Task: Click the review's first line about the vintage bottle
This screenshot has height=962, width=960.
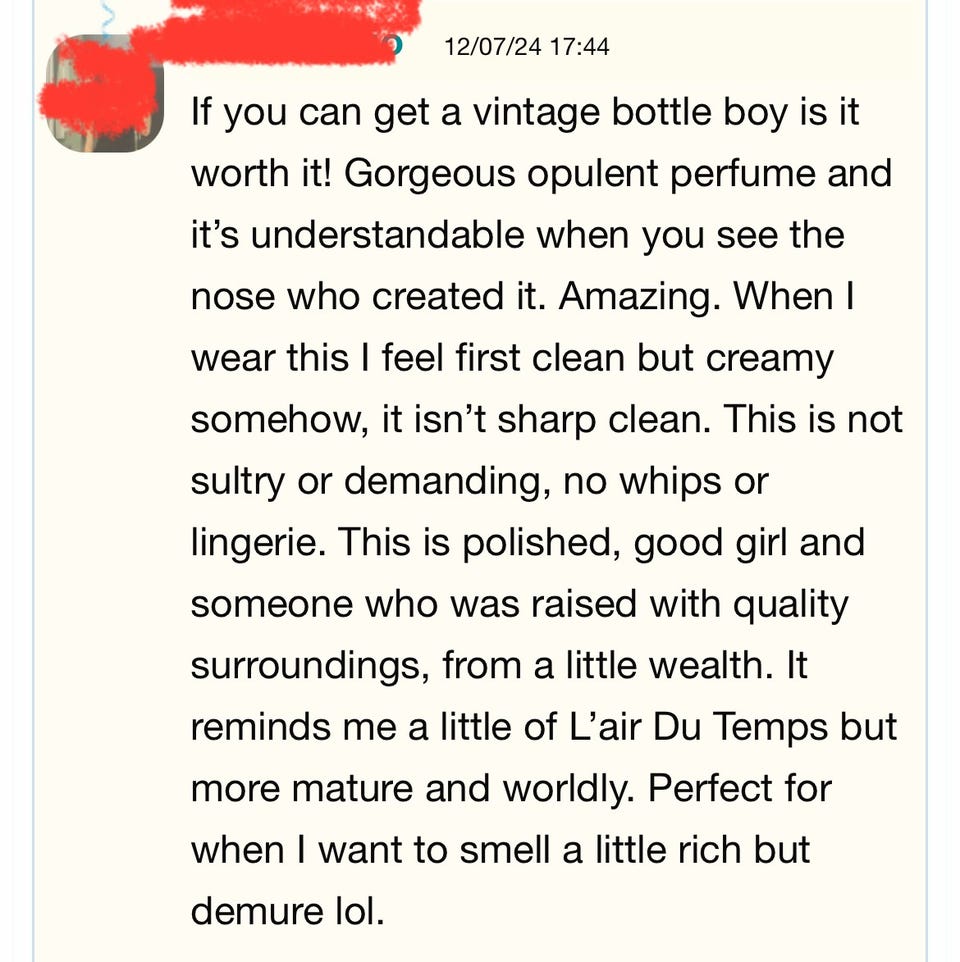Action: (524, 112)
